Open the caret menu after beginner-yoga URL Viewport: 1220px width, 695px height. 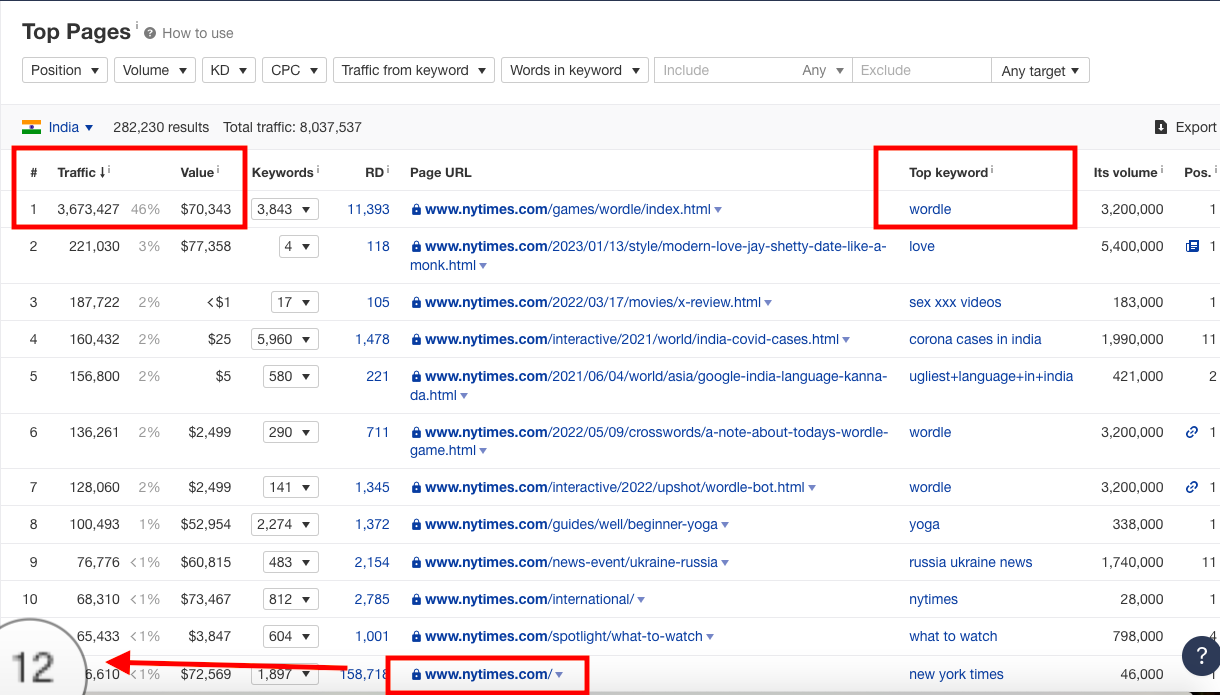coord(725,525)
